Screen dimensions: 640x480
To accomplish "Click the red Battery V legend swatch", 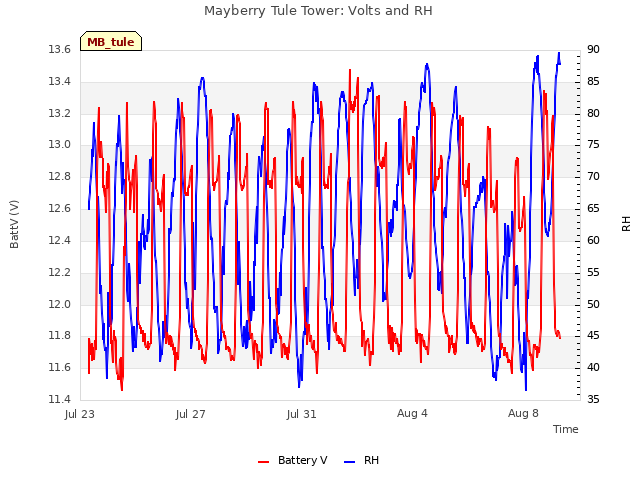I will tap(263, 462).
